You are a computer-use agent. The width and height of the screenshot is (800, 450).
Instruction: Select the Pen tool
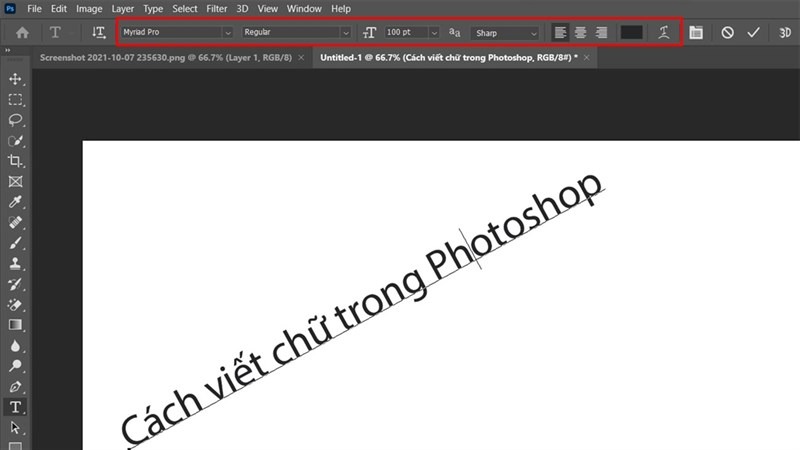click(15, 387)
